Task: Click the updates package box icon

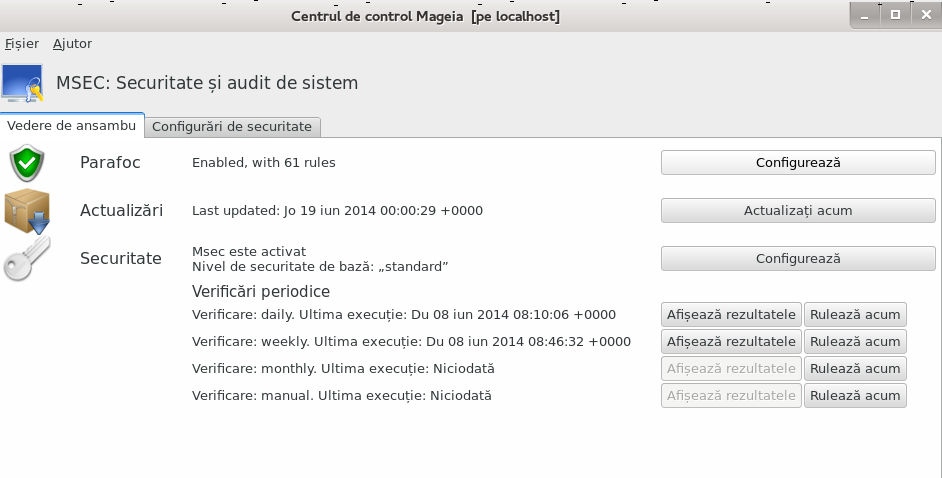Action: [27, 211]
